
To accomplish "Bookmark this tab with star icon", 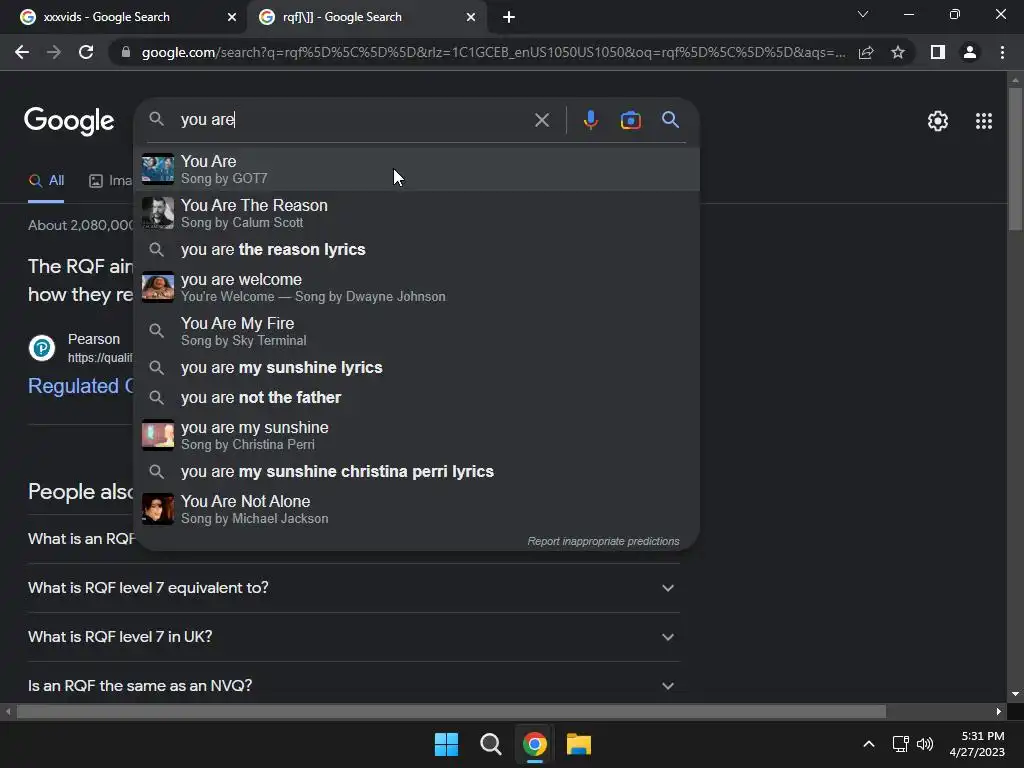I will 898,52.
